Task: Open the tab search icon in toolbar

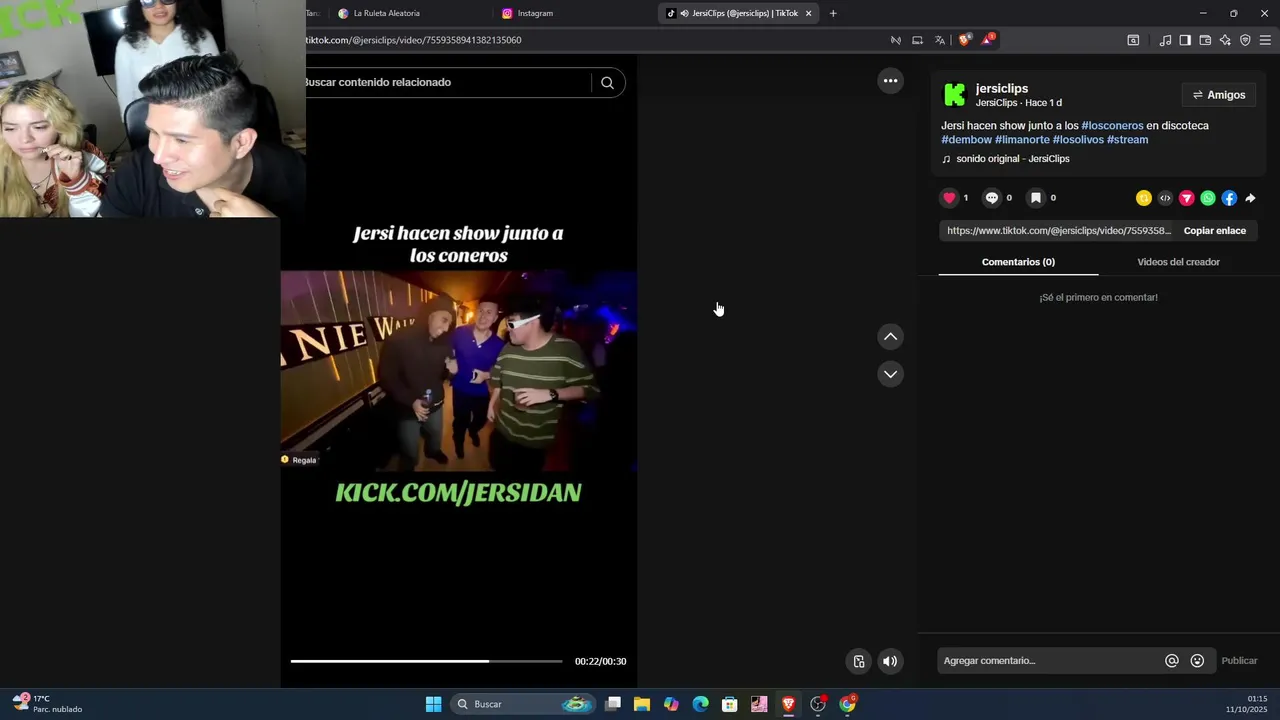Action: pyautogui.click(x=1133, y=40)
